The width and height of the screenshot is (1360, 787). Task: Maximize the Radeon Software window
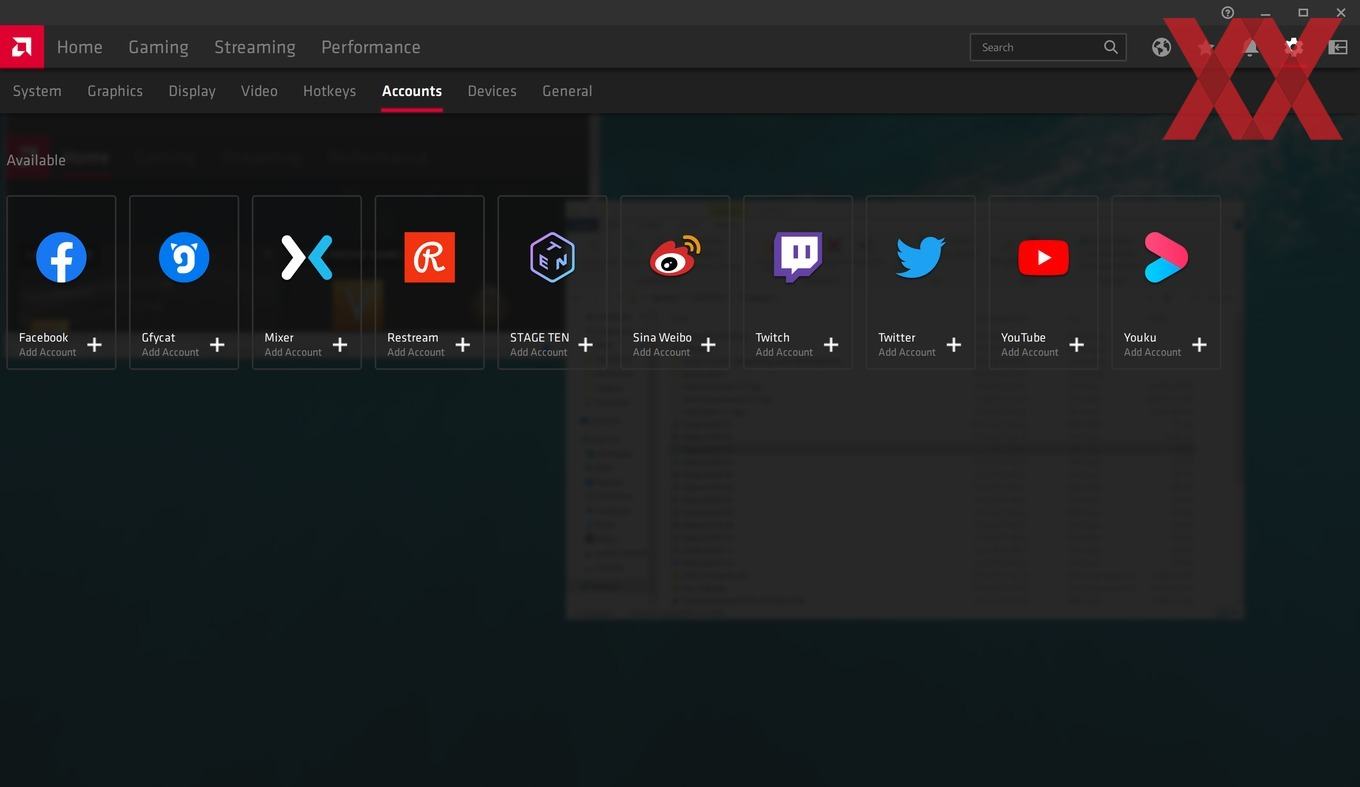coord(1303,13)
